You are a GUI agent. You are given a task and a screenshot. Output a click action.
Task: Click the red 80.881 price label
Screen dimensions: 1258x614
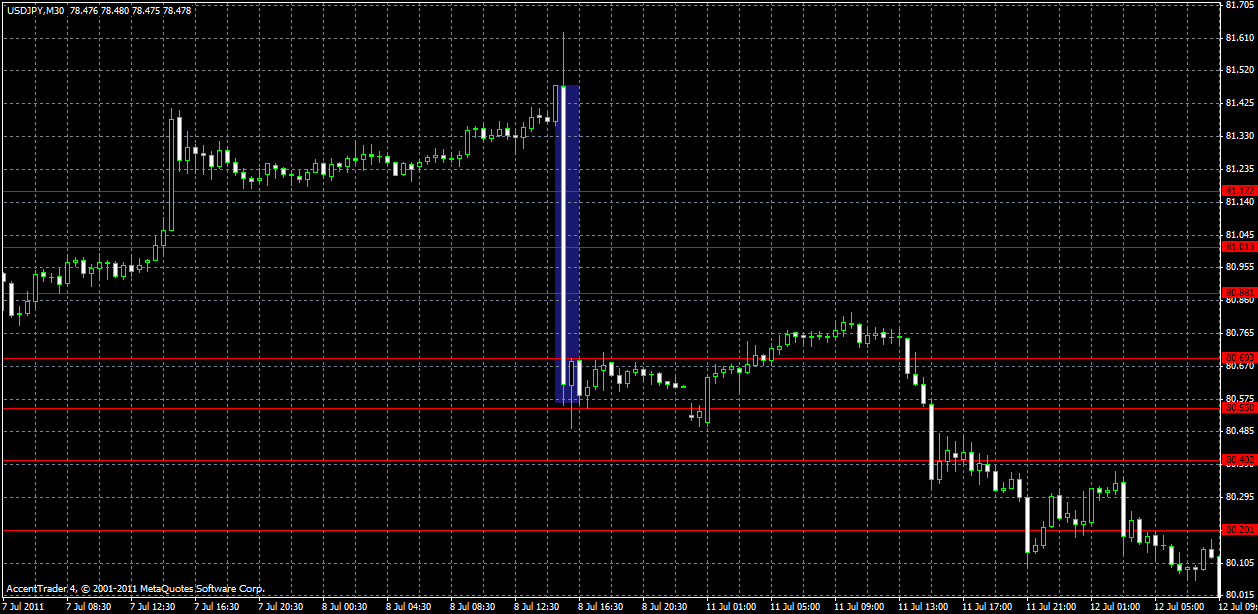pyautogui.click(x=1240, y=294)
